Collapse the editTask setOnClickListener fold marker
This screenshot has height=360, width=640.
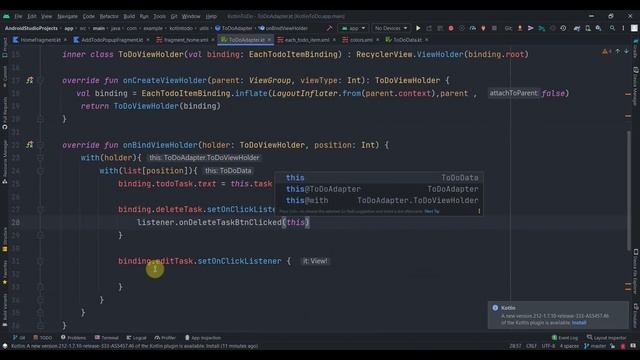(40, 261)
